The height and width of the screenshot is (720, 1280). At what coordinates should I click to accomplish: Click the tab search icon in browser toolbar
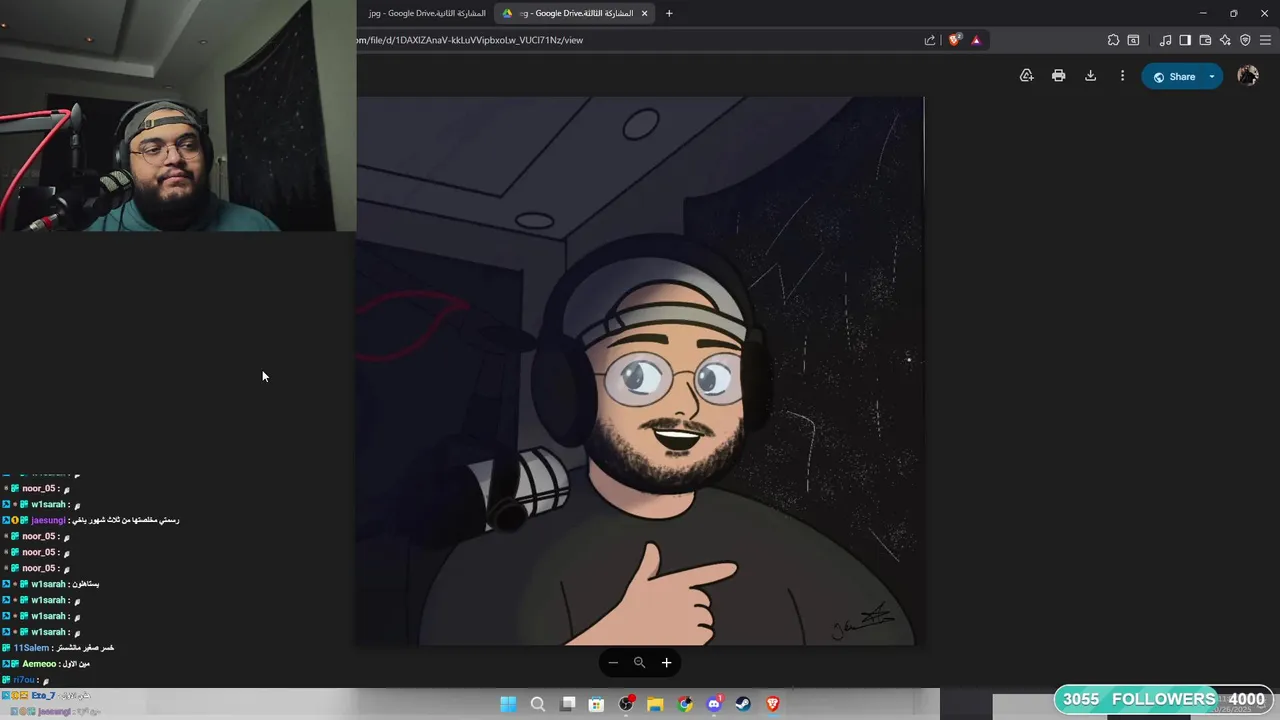(1133, 40)
